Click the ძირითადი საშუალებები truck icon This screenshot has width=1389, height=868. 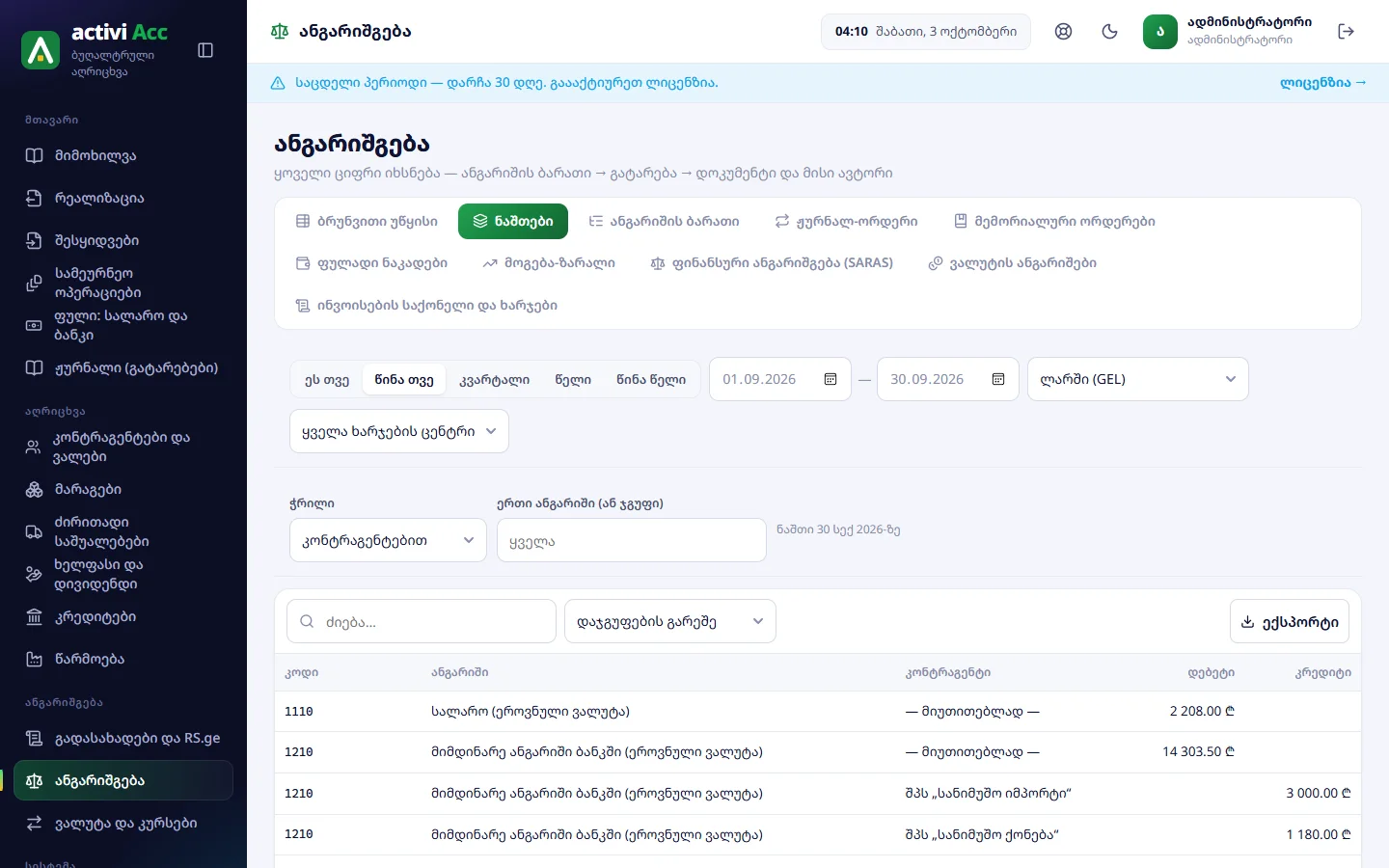point(34,531)
